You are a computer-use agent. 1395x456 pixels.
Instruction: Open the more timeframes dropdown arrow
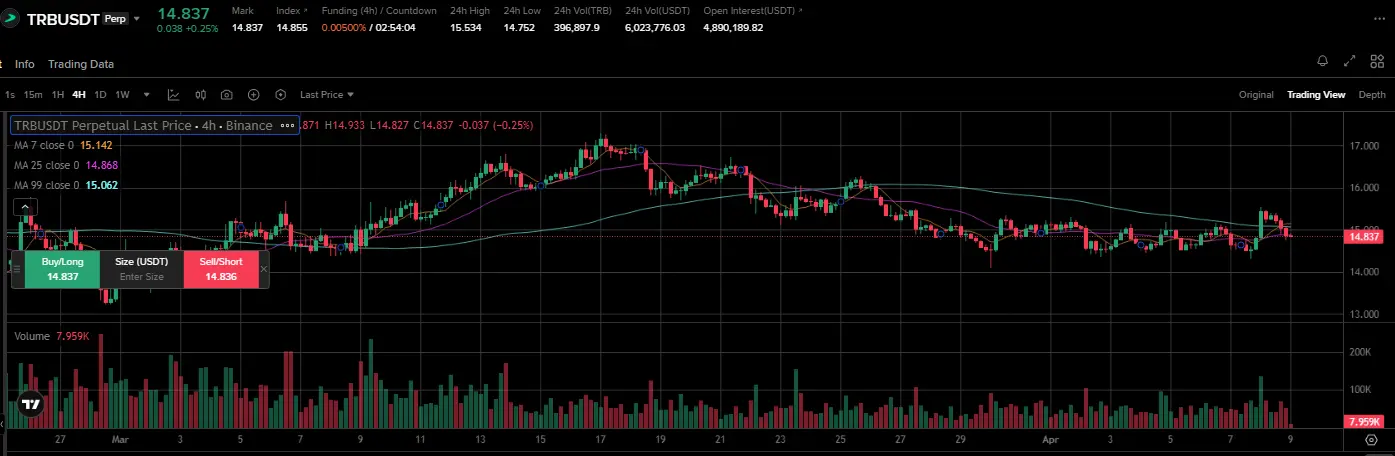147,95
